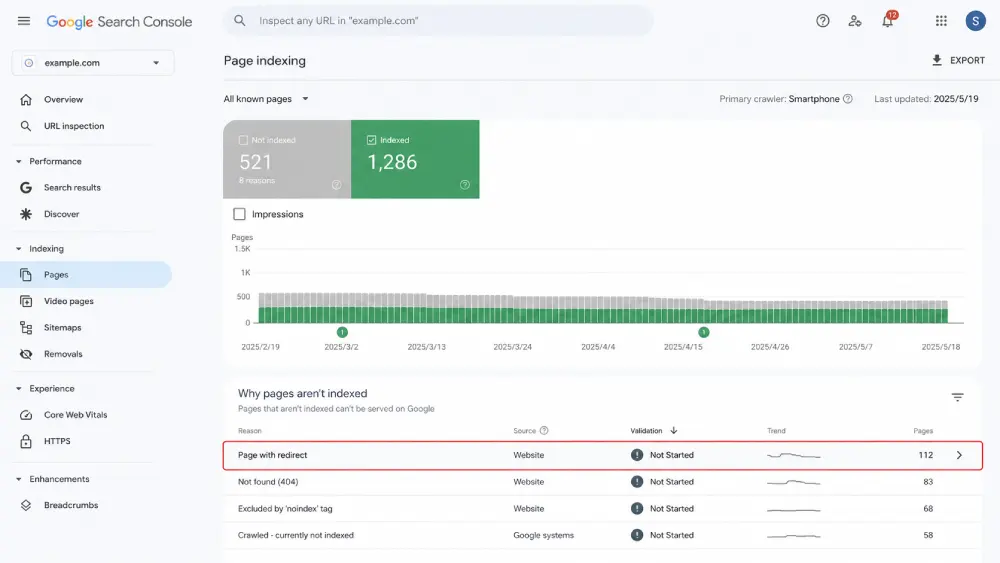Click the EXPORT button
The width and height of the screenshot is (1000, 563).
point(959,61)
